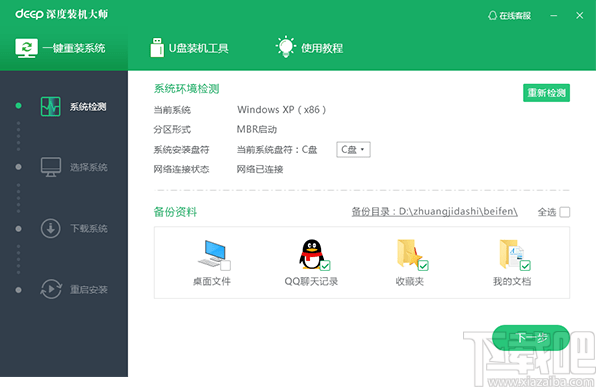
Task: Open the 使用教程 tab
Action: (309, 48)
